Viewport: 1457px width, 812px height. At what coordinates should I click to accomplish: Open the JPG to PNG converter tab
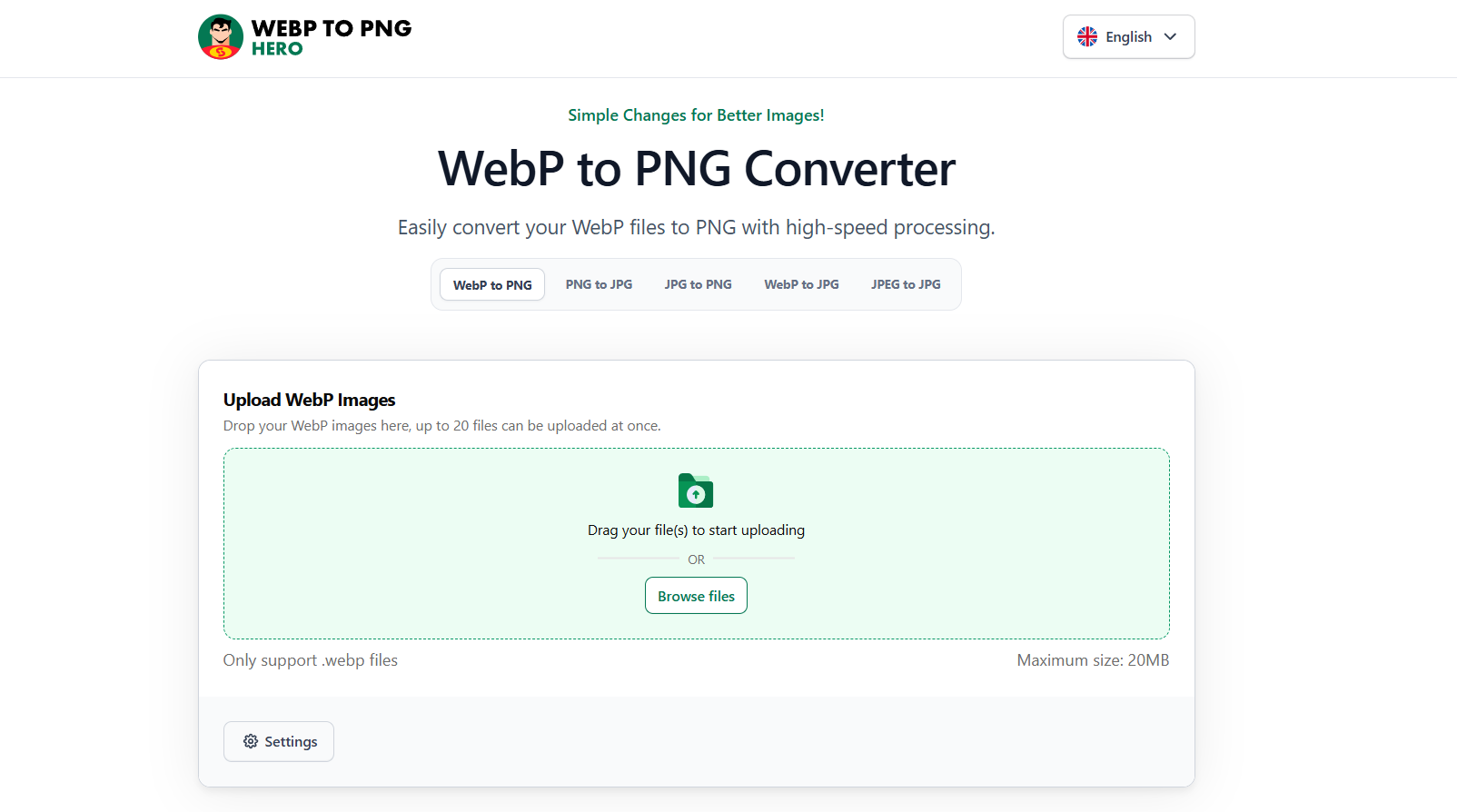(698, 285)
